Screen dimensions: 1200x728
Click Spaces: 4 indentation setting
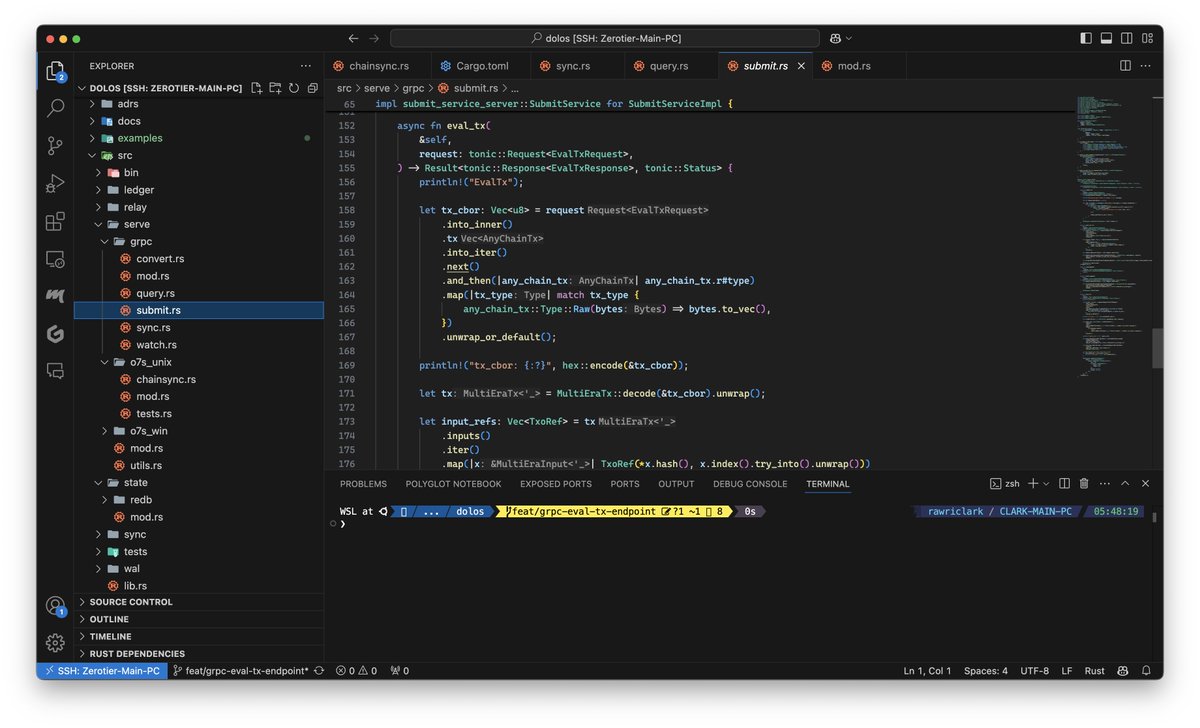click(x=986, y=670)
